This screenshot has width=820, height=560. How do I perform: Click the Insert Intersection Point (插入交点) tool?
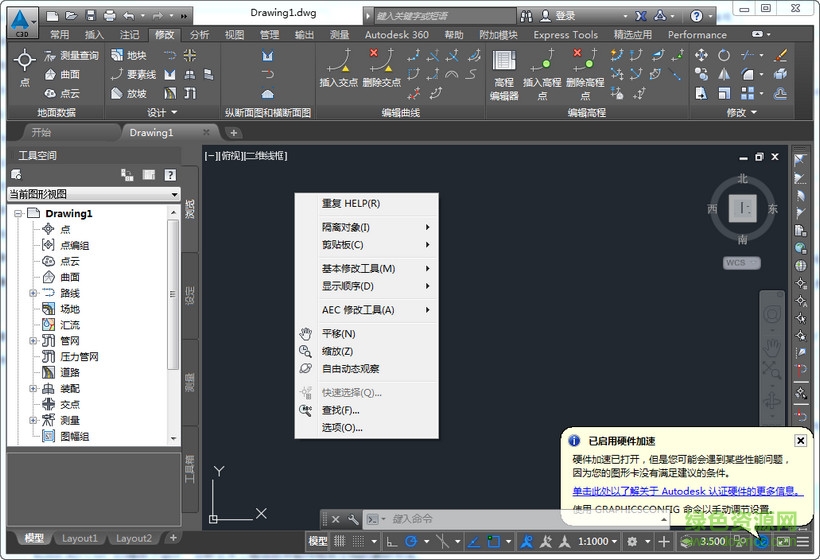coord(338,67)
